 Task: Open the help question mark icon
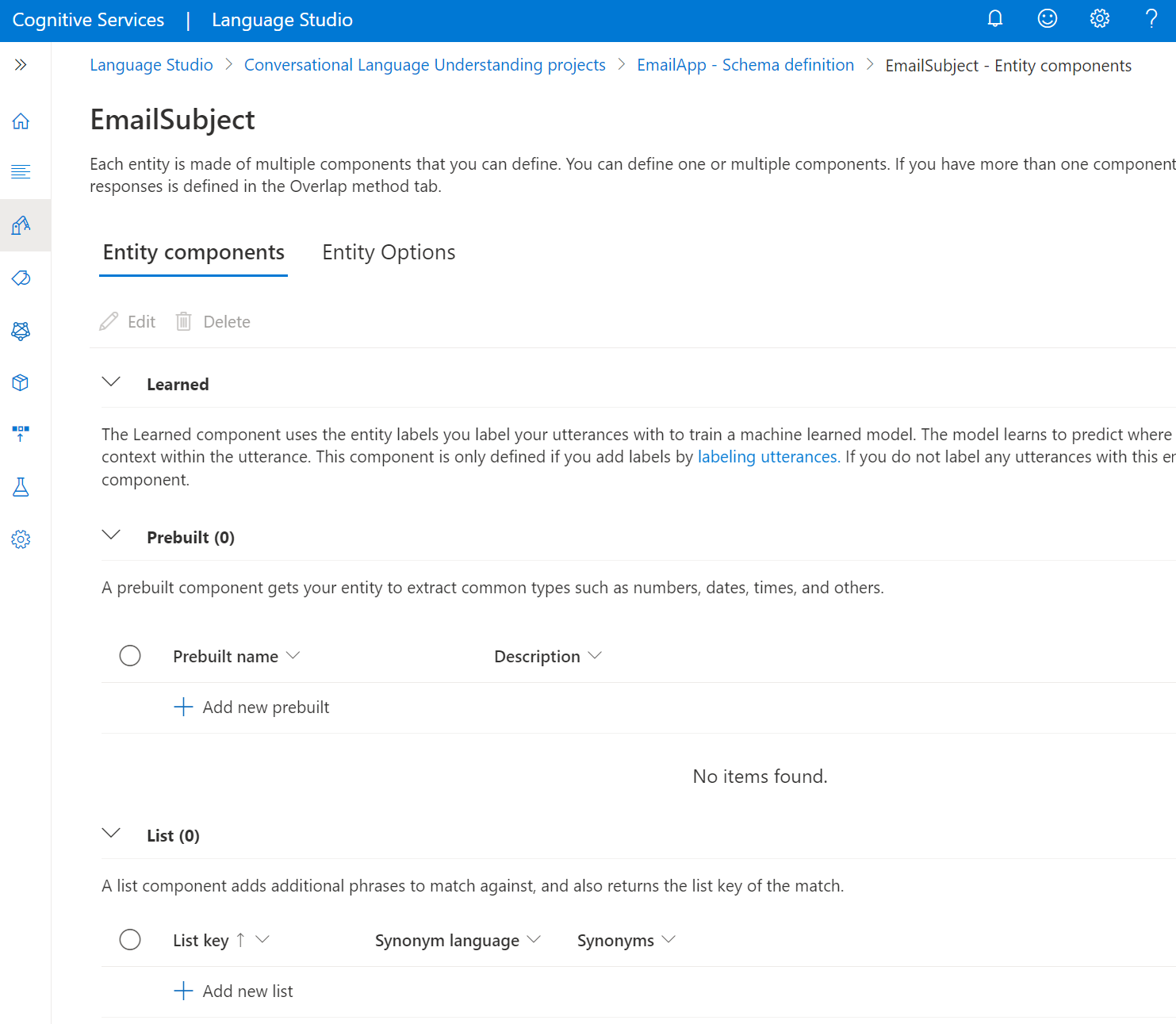[x=1151, y=19]
